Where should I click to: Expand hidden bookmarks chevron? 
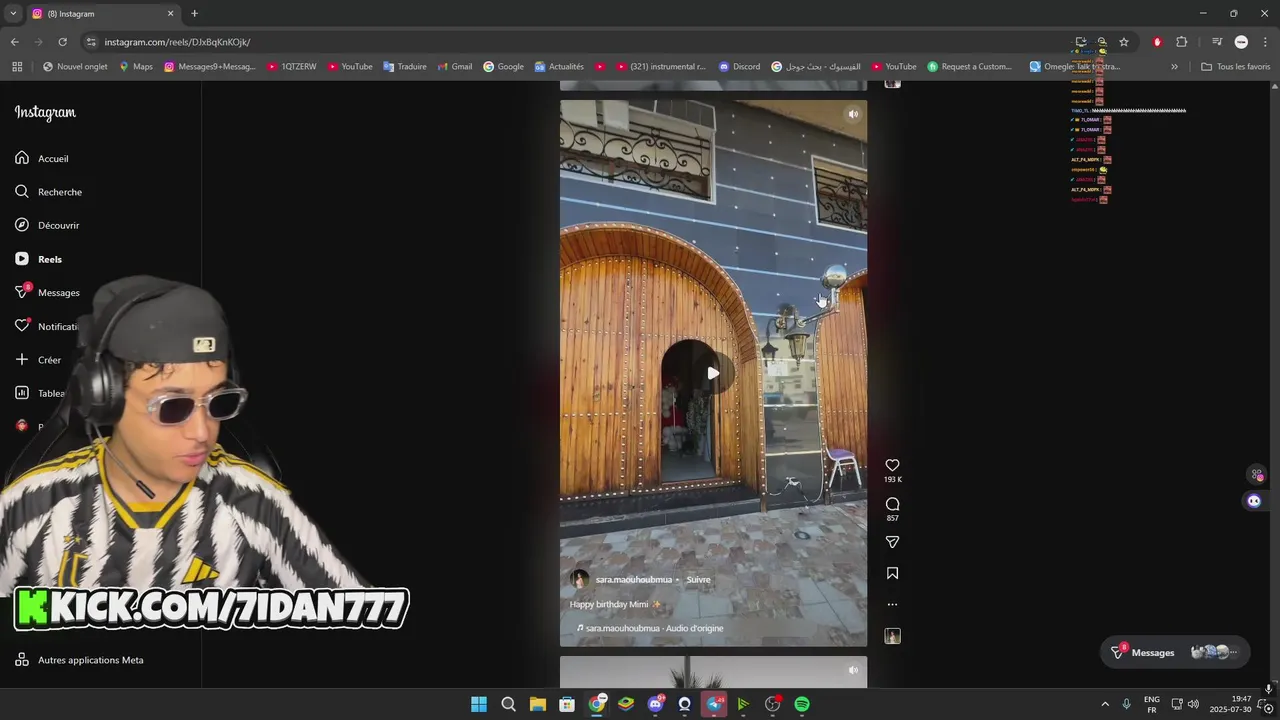click(x=1174, y=67)
